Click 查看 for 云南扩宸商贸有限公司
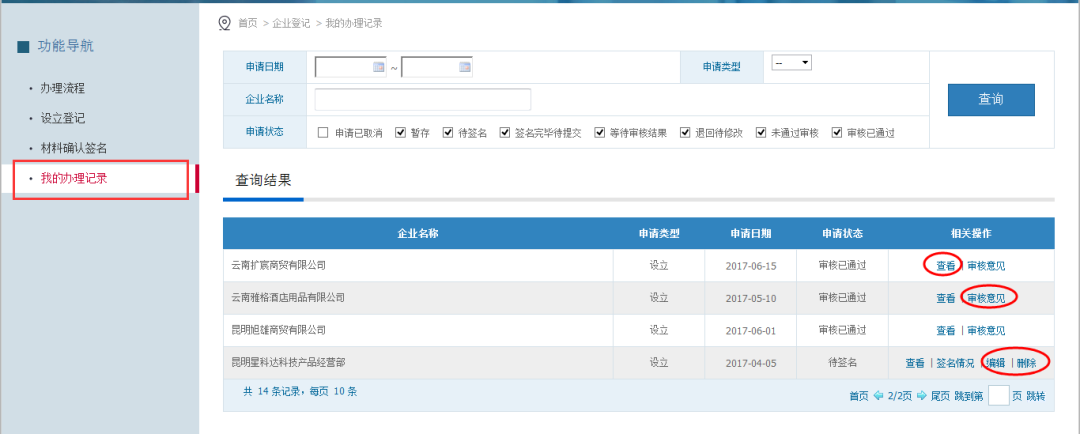The width and height of the screenshot is (1080, 434). point(946,265)
